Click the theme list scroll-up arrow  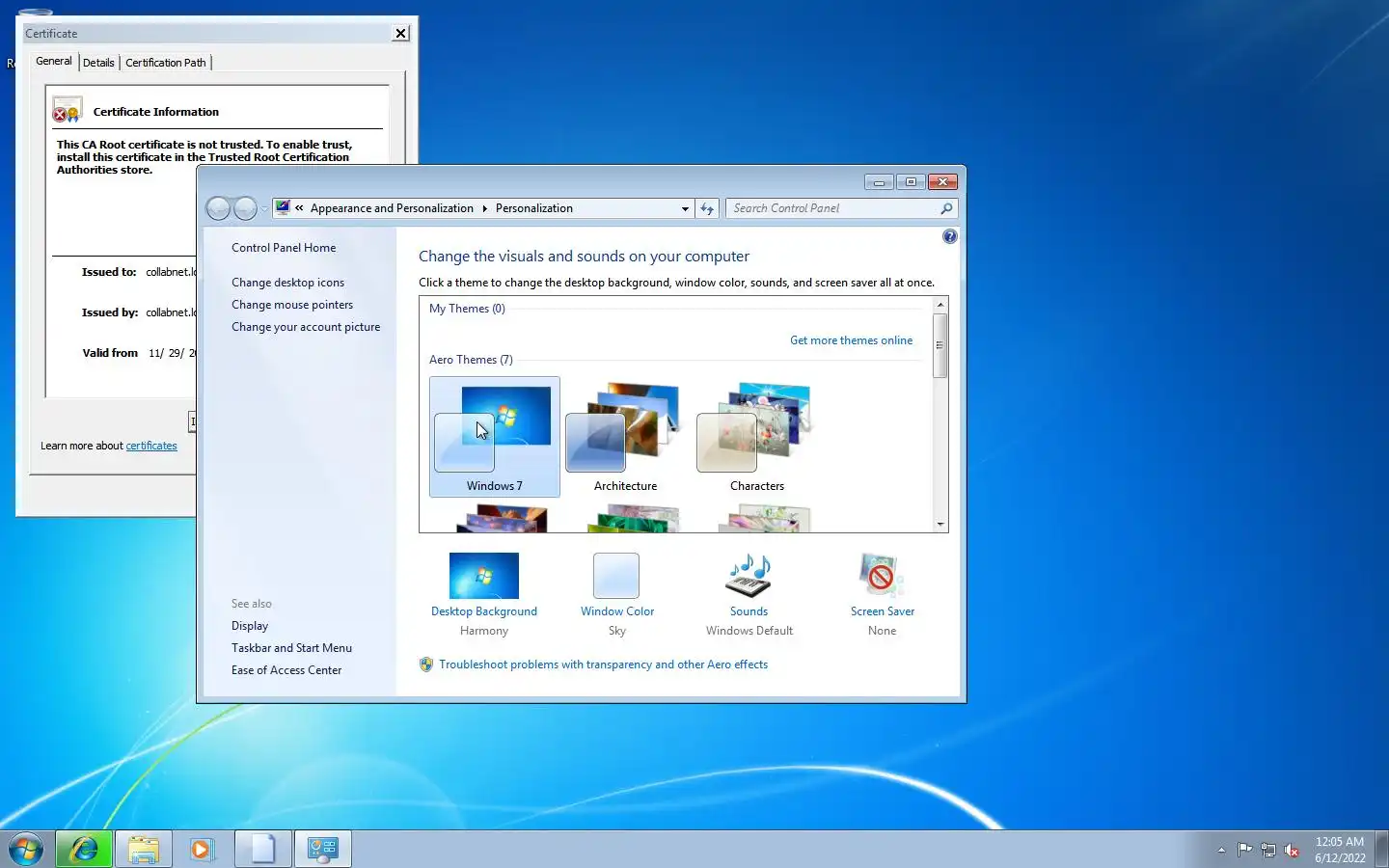pyautogui.click(x=940, y=305)
